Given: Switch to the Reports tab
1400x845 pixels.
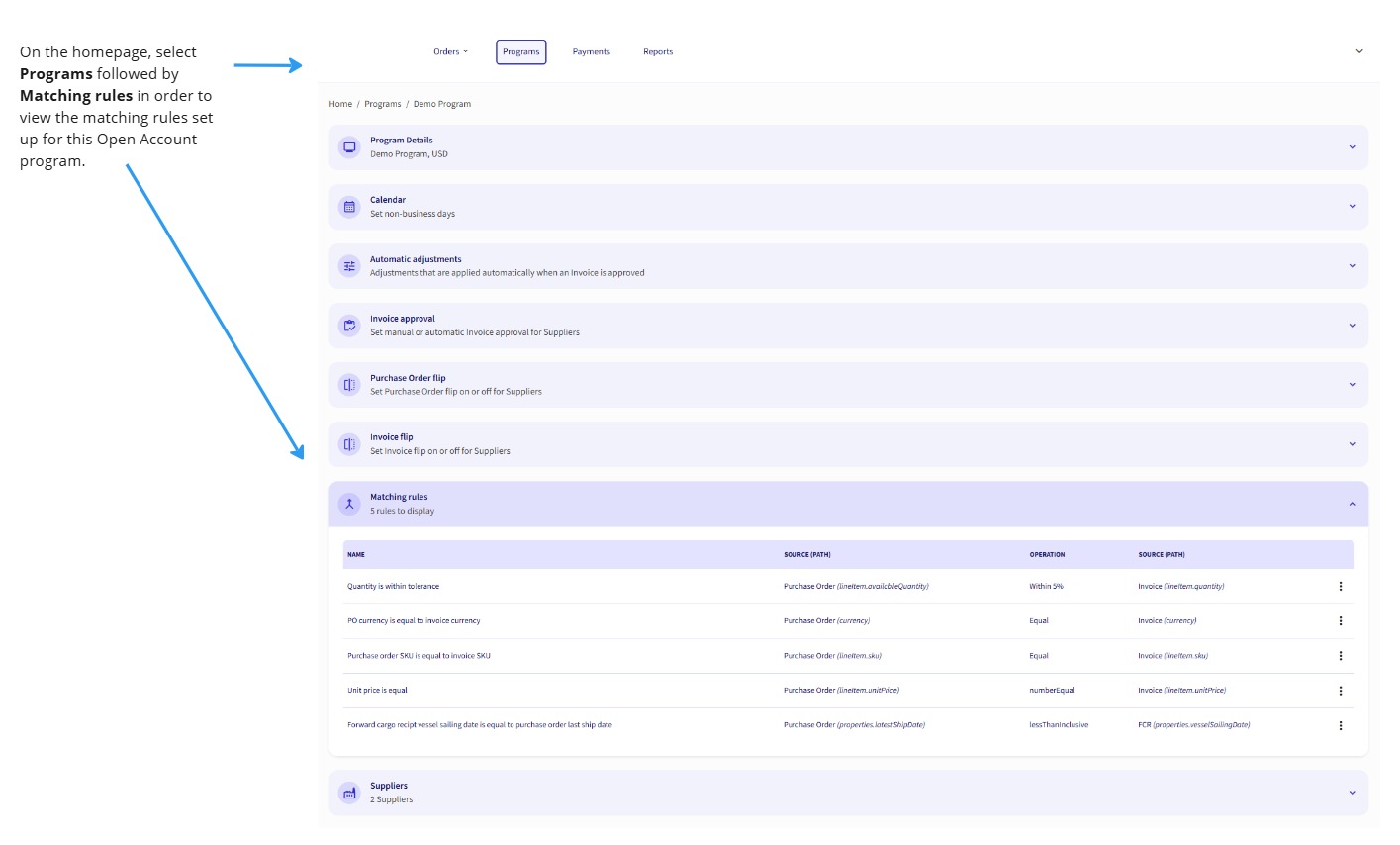Looking at the screenshot, I should [x=657, y=51].
